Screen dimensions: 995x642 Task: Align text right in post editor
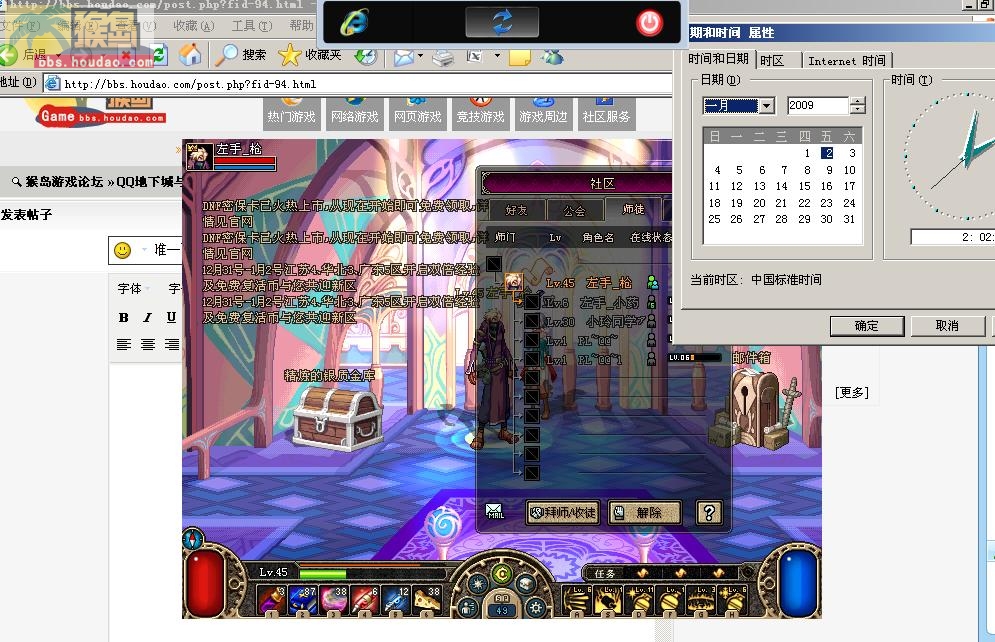171,344
